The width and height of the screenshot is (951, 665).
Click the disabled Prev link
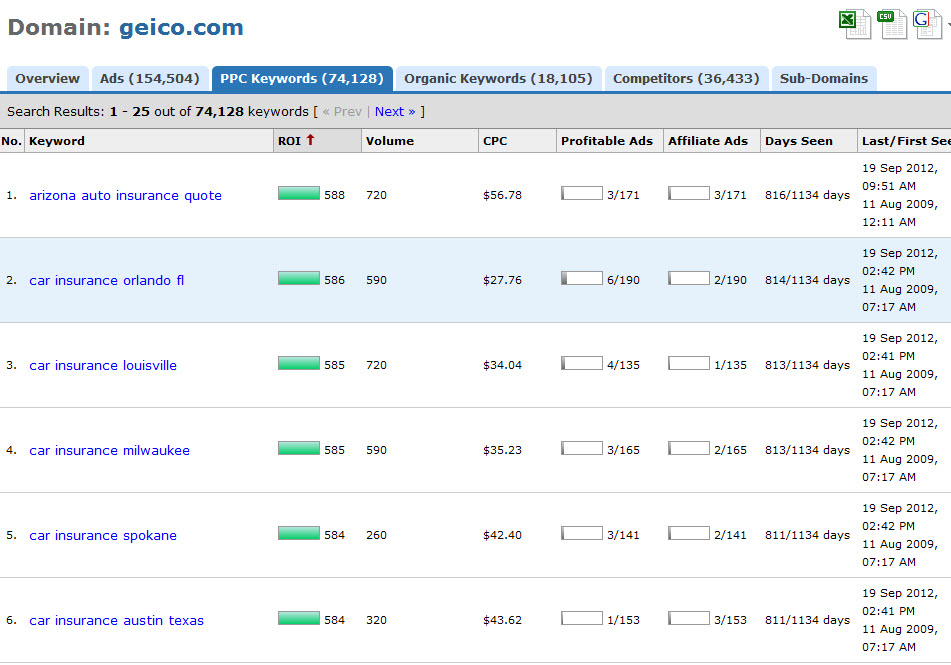tap(342, 112)
